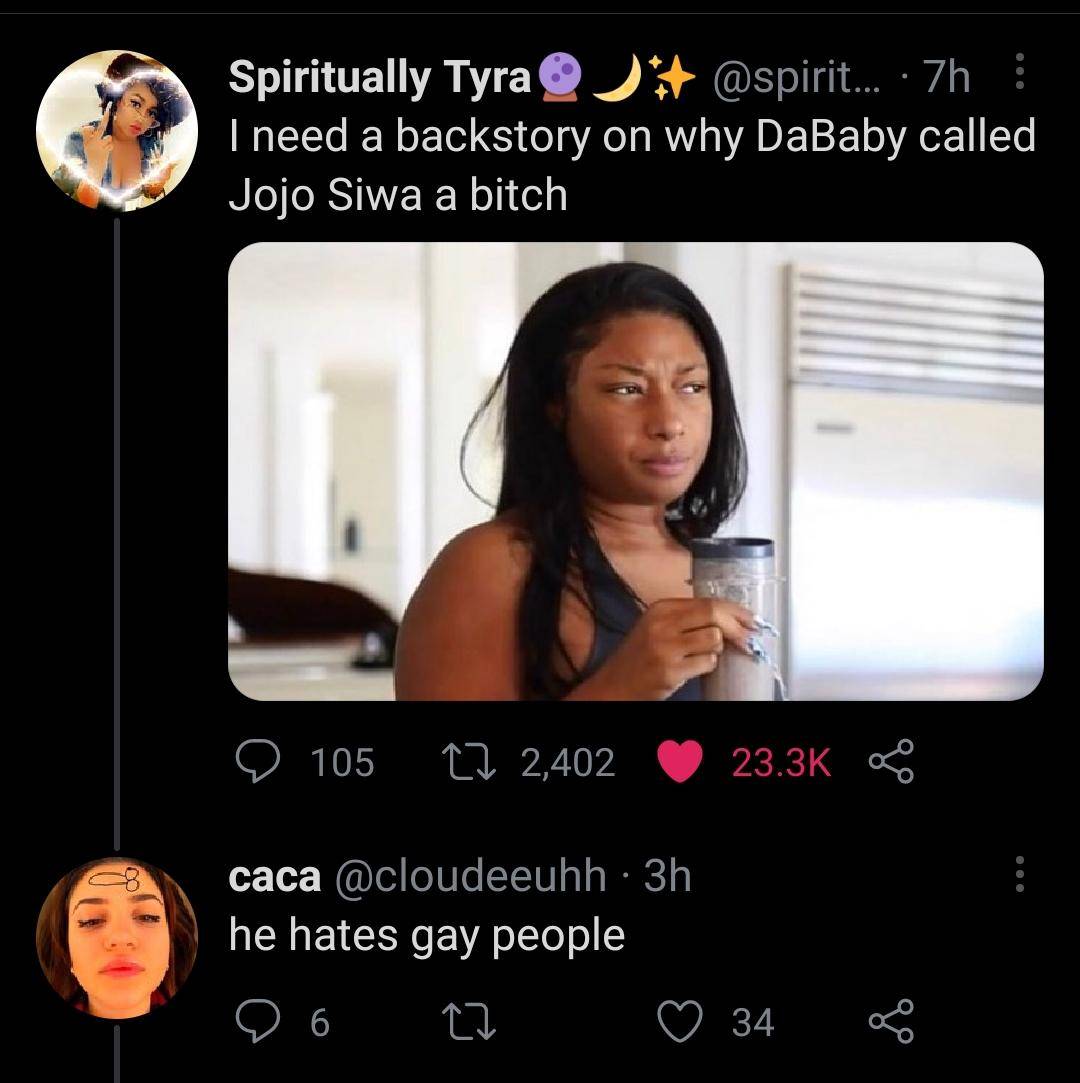Reply to caca's comment
This screenshot has width=1080, height=1083.
258,1021
